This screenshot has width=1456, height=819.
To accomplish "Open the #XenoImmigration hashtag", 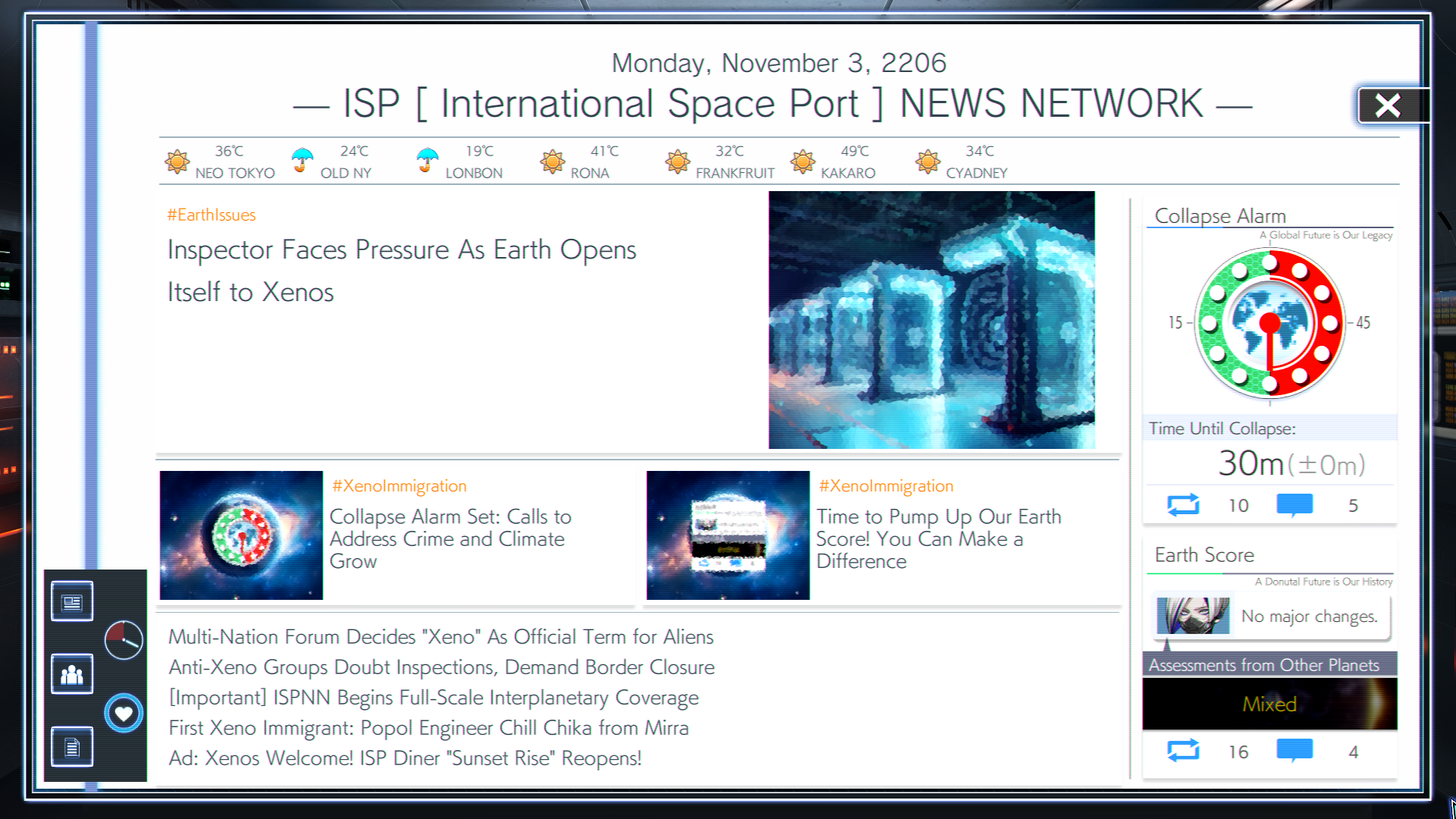I will [x=400, y=485].
